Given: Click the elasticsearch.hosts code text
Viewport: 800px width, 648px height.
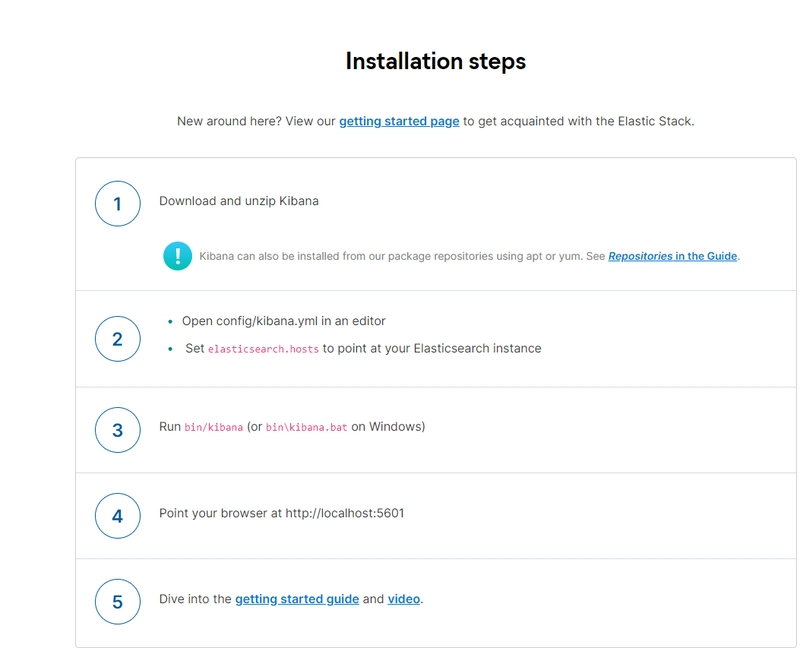Looking at the screenshot, I should 263,349.
